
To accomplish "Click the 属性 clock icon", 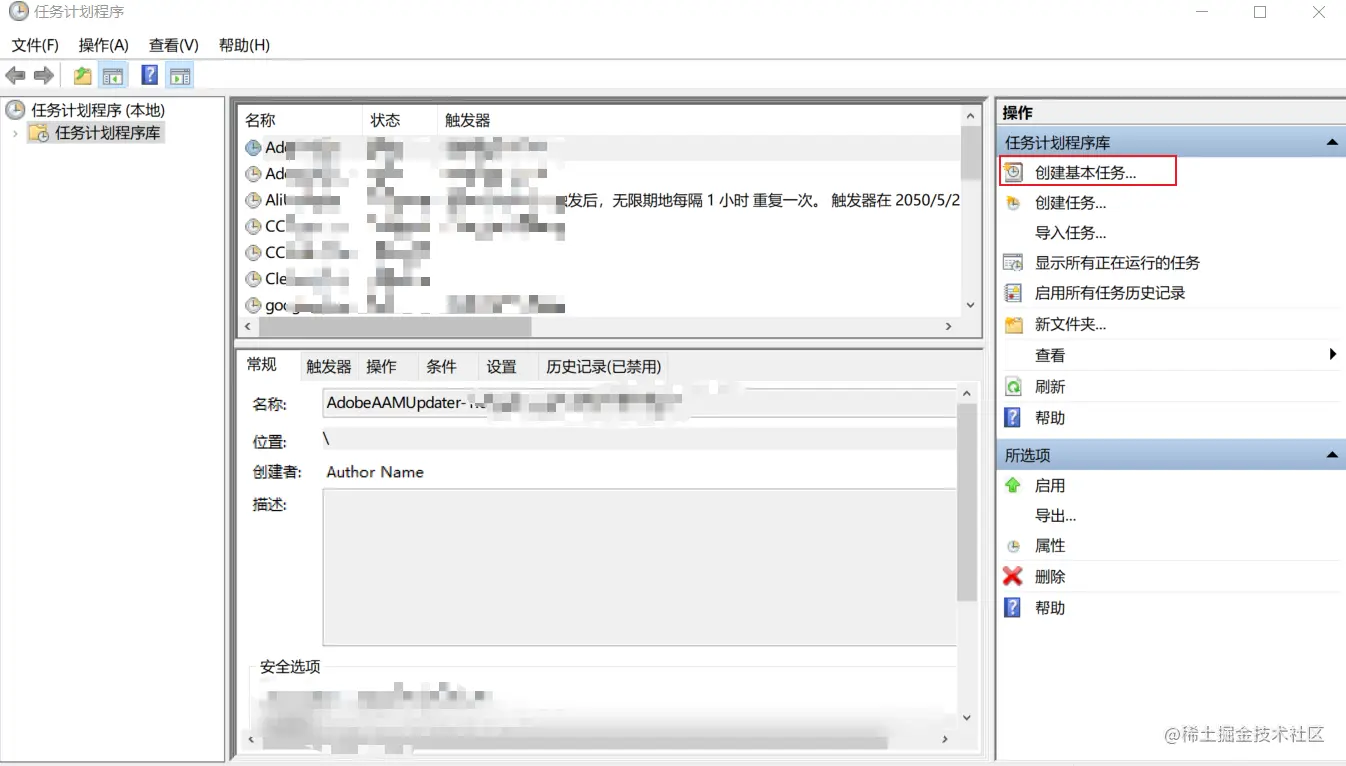I will (x=1014, y=546).
